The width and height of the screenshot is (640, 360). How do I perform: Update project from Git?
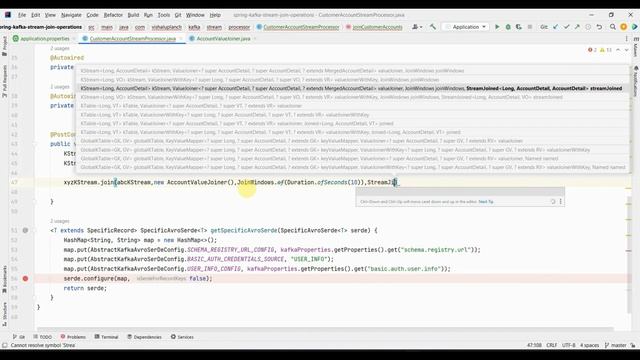(x=556, y=27)
